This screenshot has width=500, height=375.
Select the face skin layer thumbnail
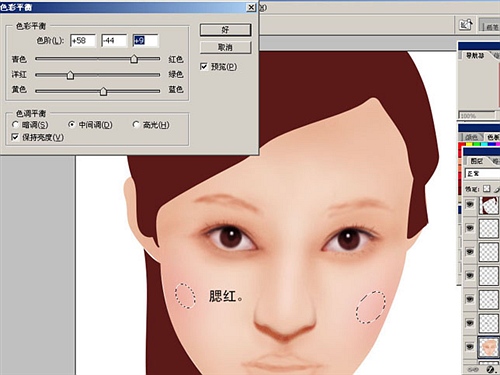tap(489, 347)
